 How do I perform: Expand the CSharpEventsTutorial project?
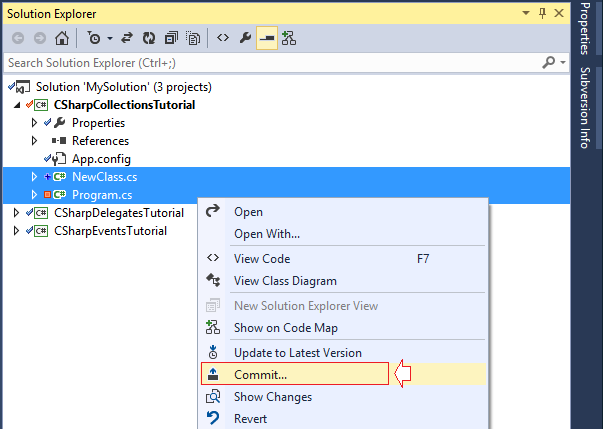tap(16, 231)
